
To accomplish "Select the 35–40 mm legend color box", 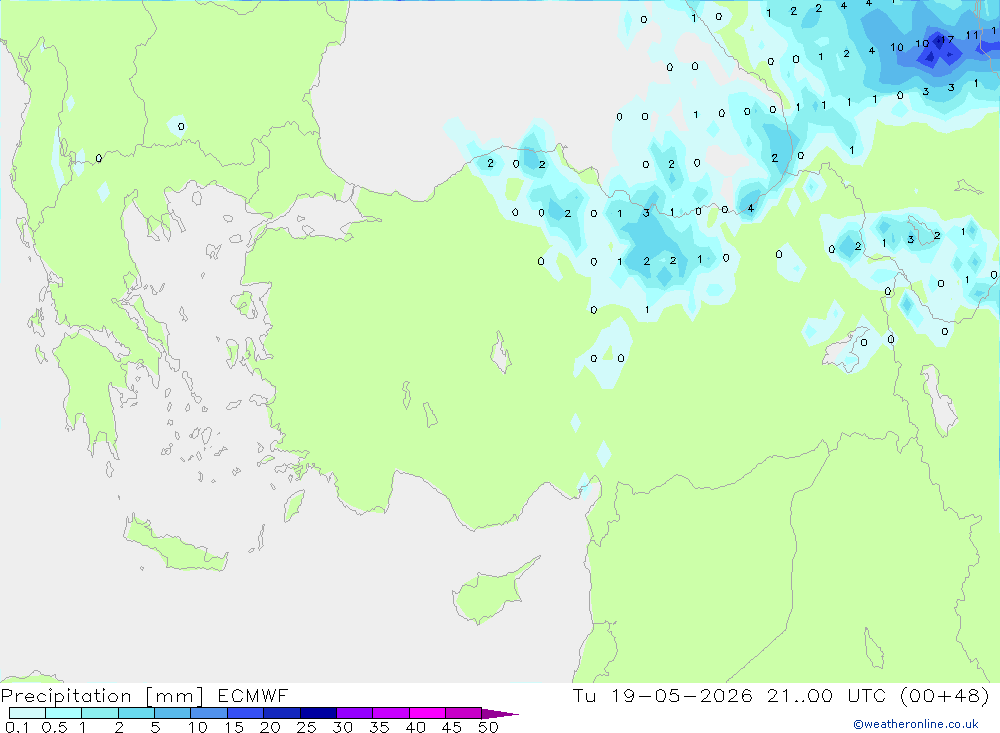I will [390, 713].
